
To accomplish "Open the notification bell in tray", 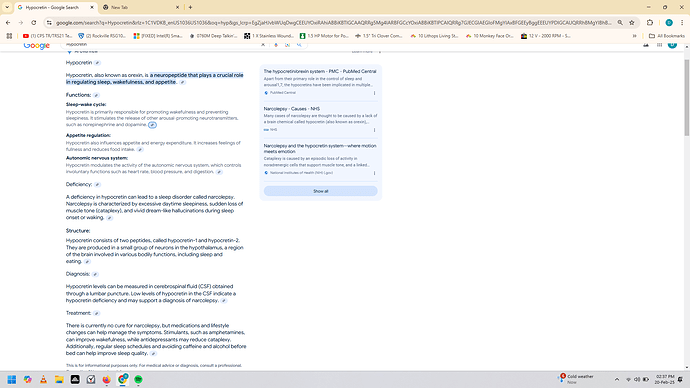I will click(681, 379).
